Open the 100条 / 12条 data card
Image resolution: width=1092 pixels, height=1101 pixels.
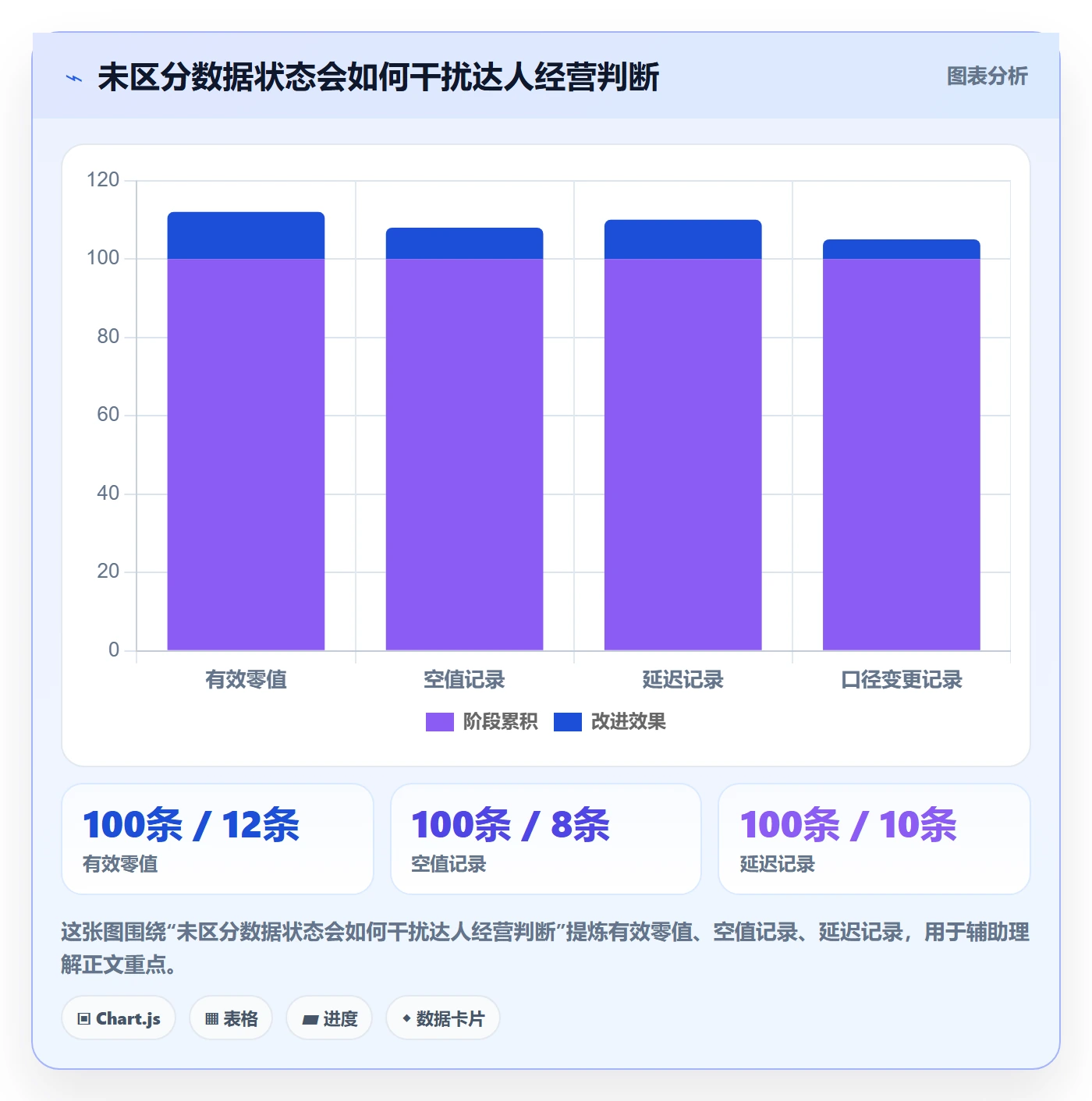click(218, 839)
